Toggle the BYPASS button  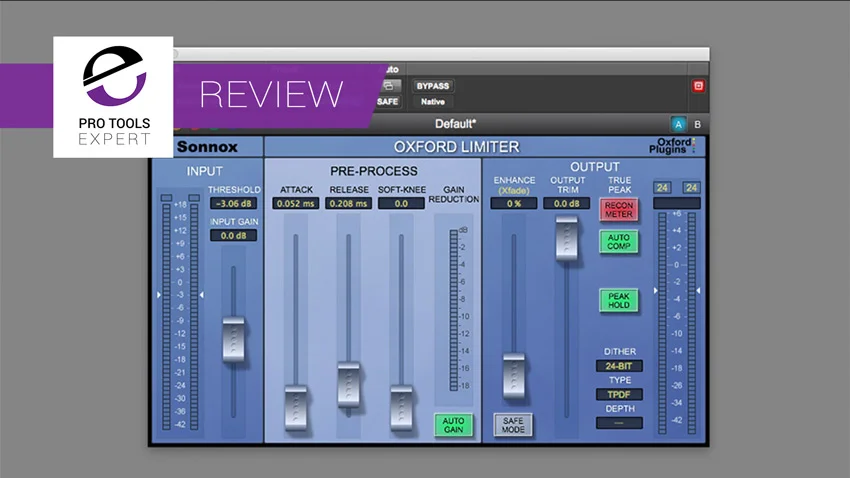pos(433,86)
